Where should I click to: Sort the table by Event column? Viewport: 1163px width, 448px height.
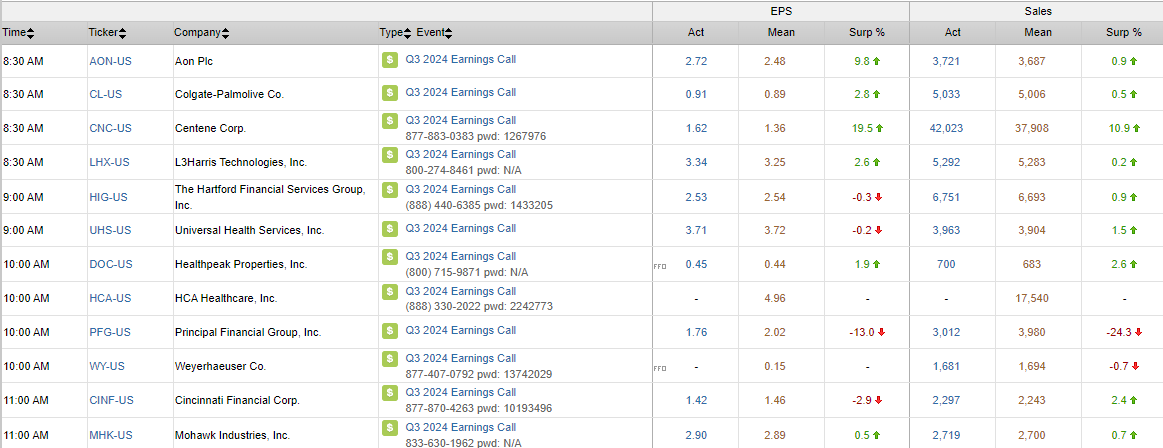(434, 33)
